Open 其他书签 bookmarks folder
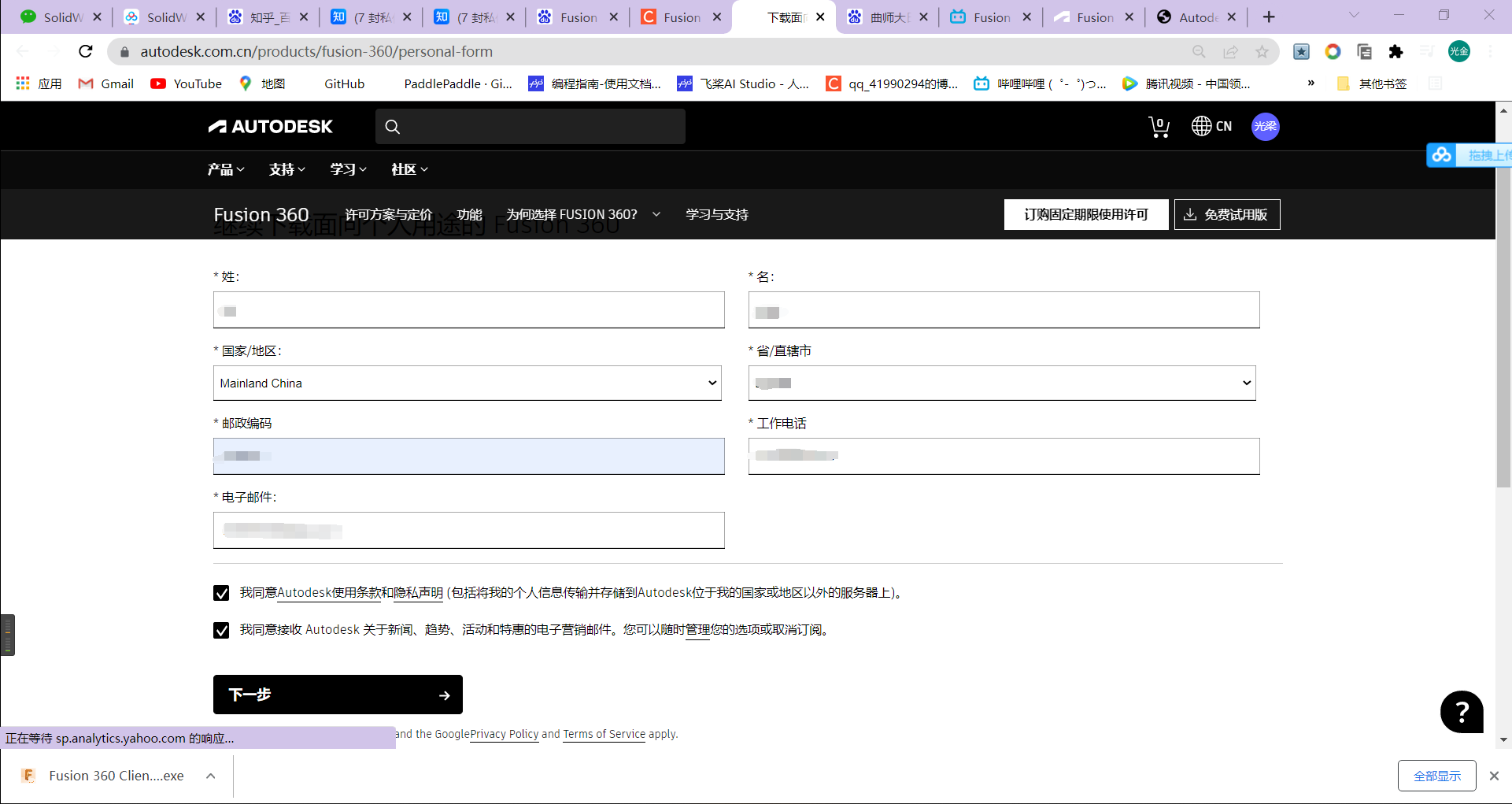 [1372, 83]
